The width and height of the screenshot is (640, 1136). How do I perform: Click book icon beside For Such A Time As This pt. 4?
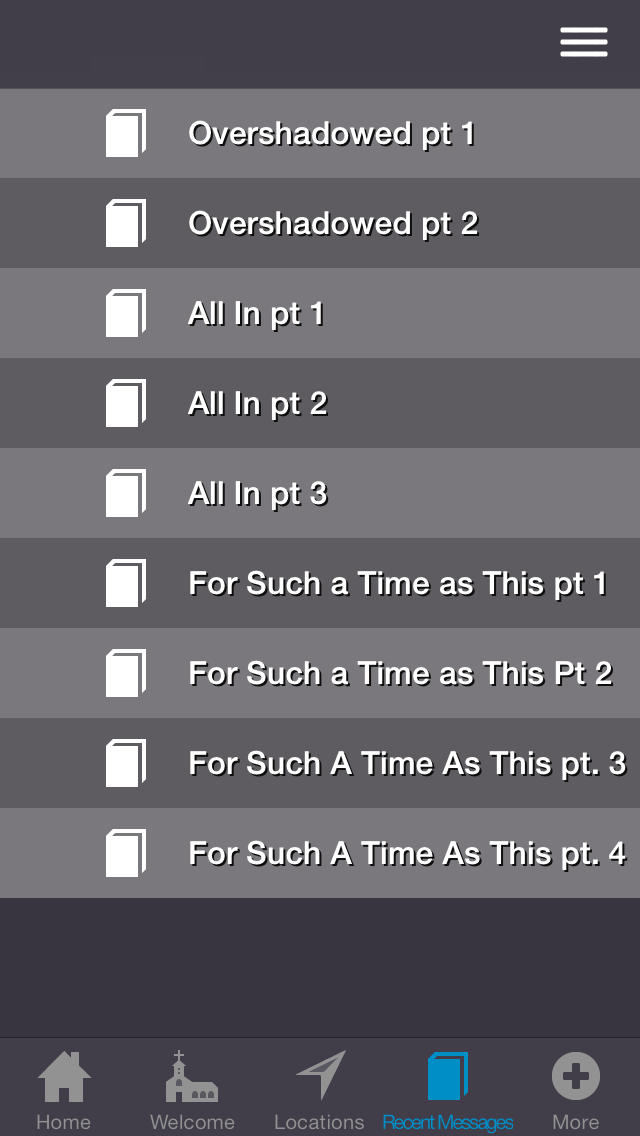126,853
